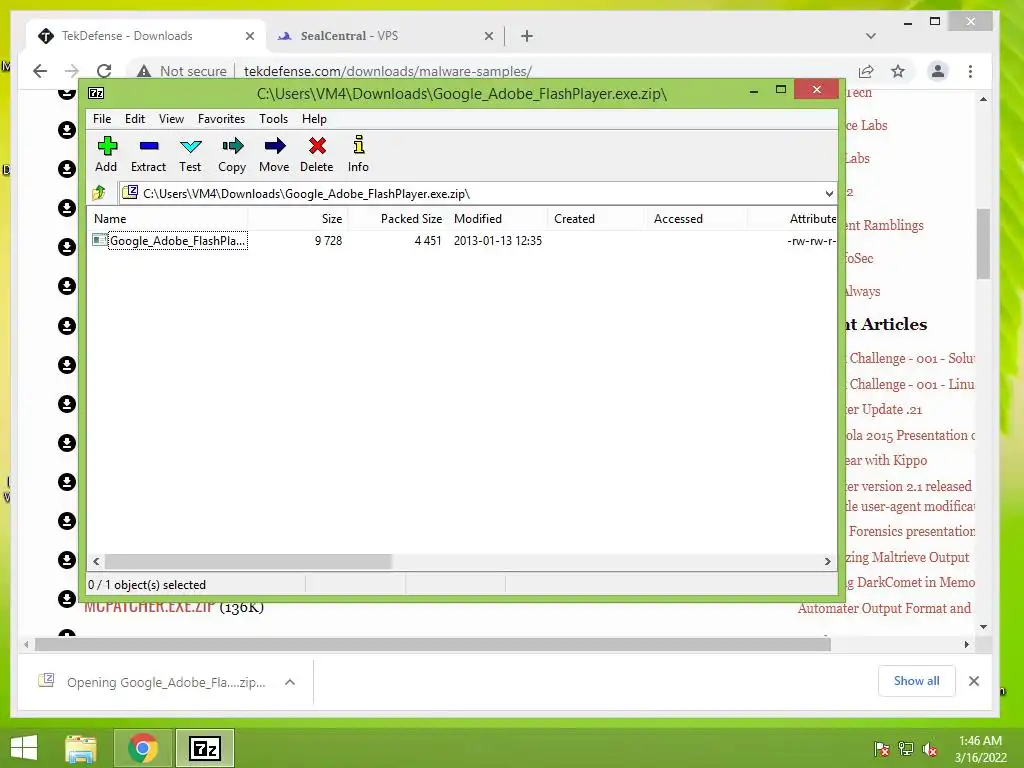Open the Chrome three-dot menu

coord(970,71)
